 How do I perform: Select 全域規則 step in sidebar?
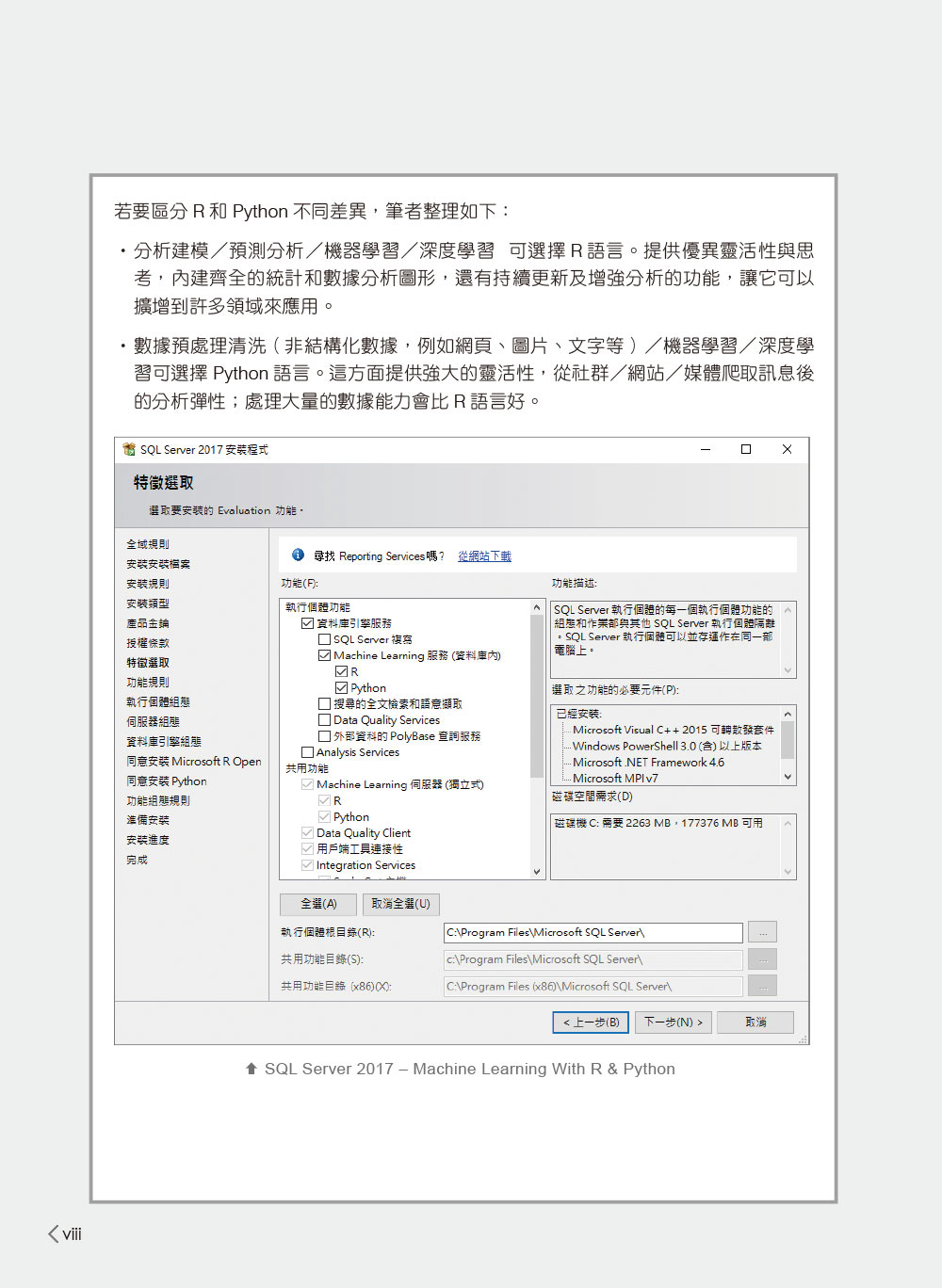pyautogui.click(x=148, y=544)
